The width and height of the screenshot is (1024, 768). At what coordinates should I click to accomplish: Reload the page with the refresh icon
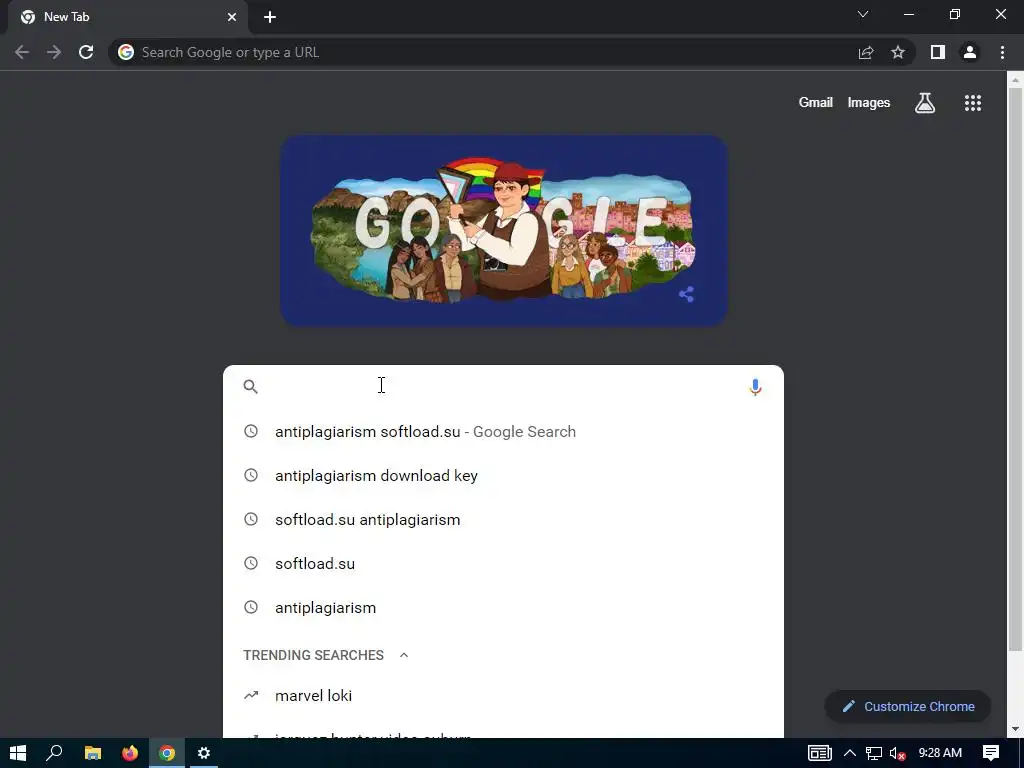pyautogui.click(x=86, y=52)
